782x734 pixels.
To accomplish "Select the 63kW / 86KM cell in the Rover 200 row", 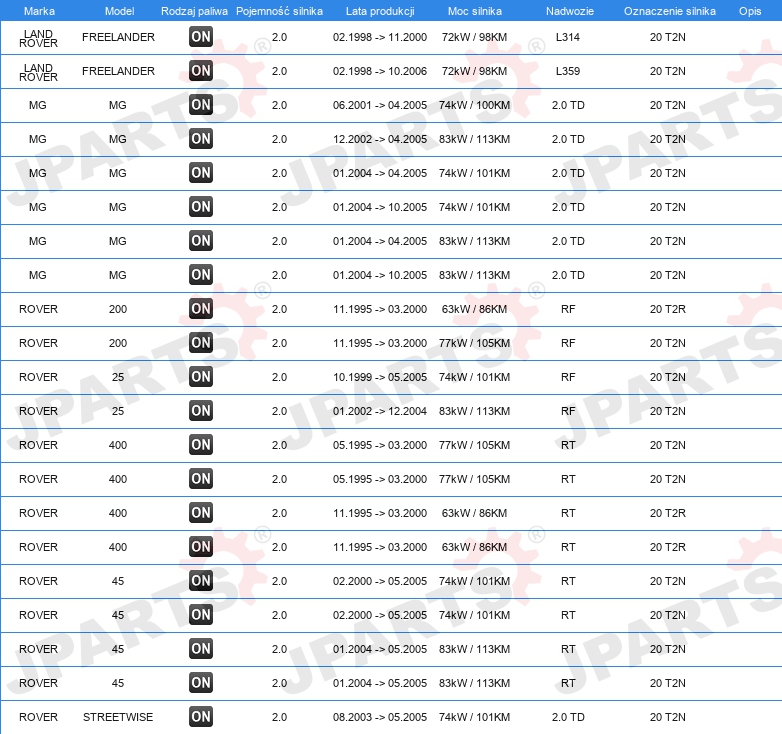I will pos(474,309).
